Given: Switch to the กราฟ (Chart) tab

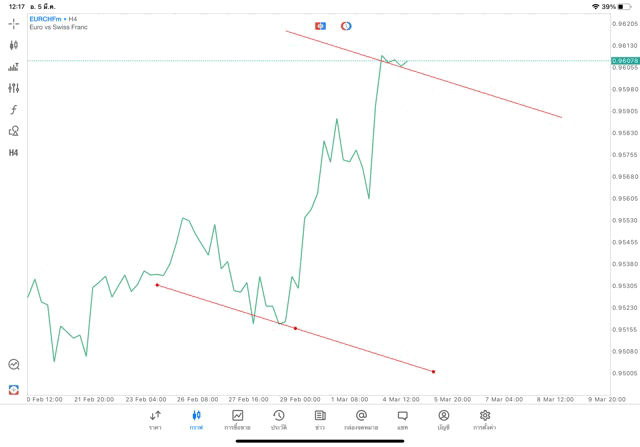Looking at the screenshot, I should click(x=196, y=419).
